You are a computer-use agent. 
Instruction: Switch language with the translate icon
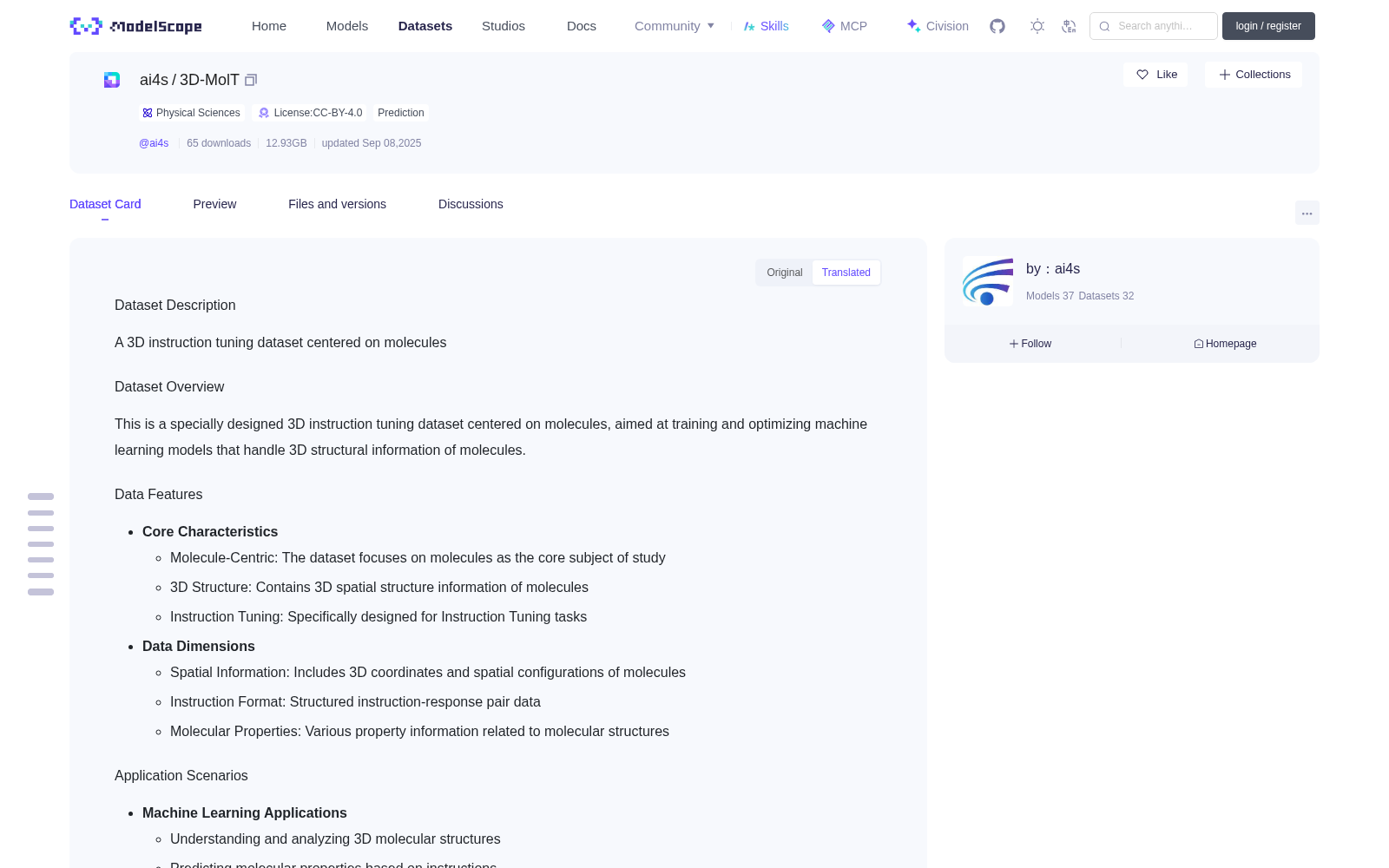pos(1069,26)
